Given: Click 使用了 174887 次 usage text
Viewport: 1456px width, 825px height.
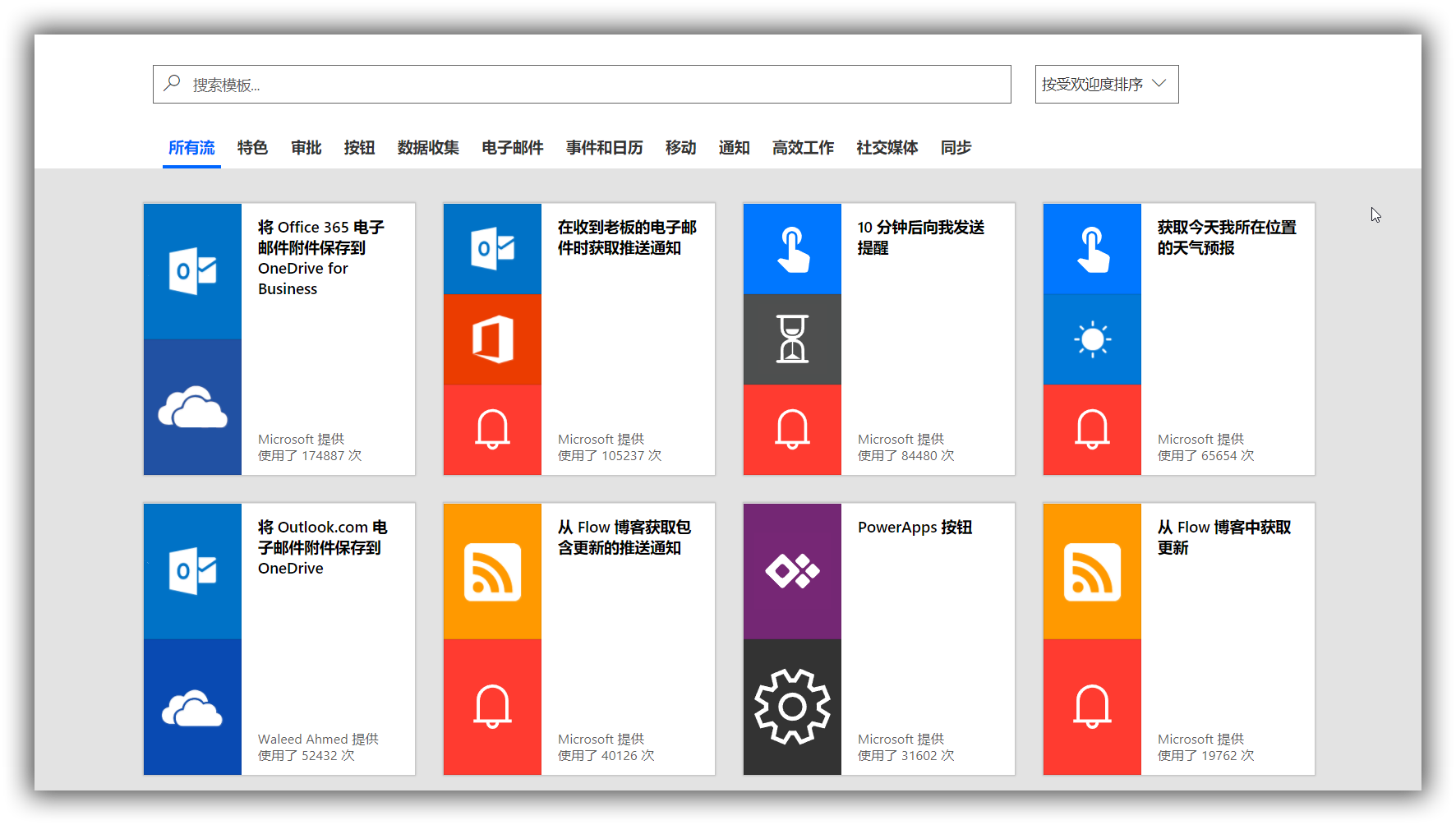Looking at the screenshot, I should coord(310,455).
